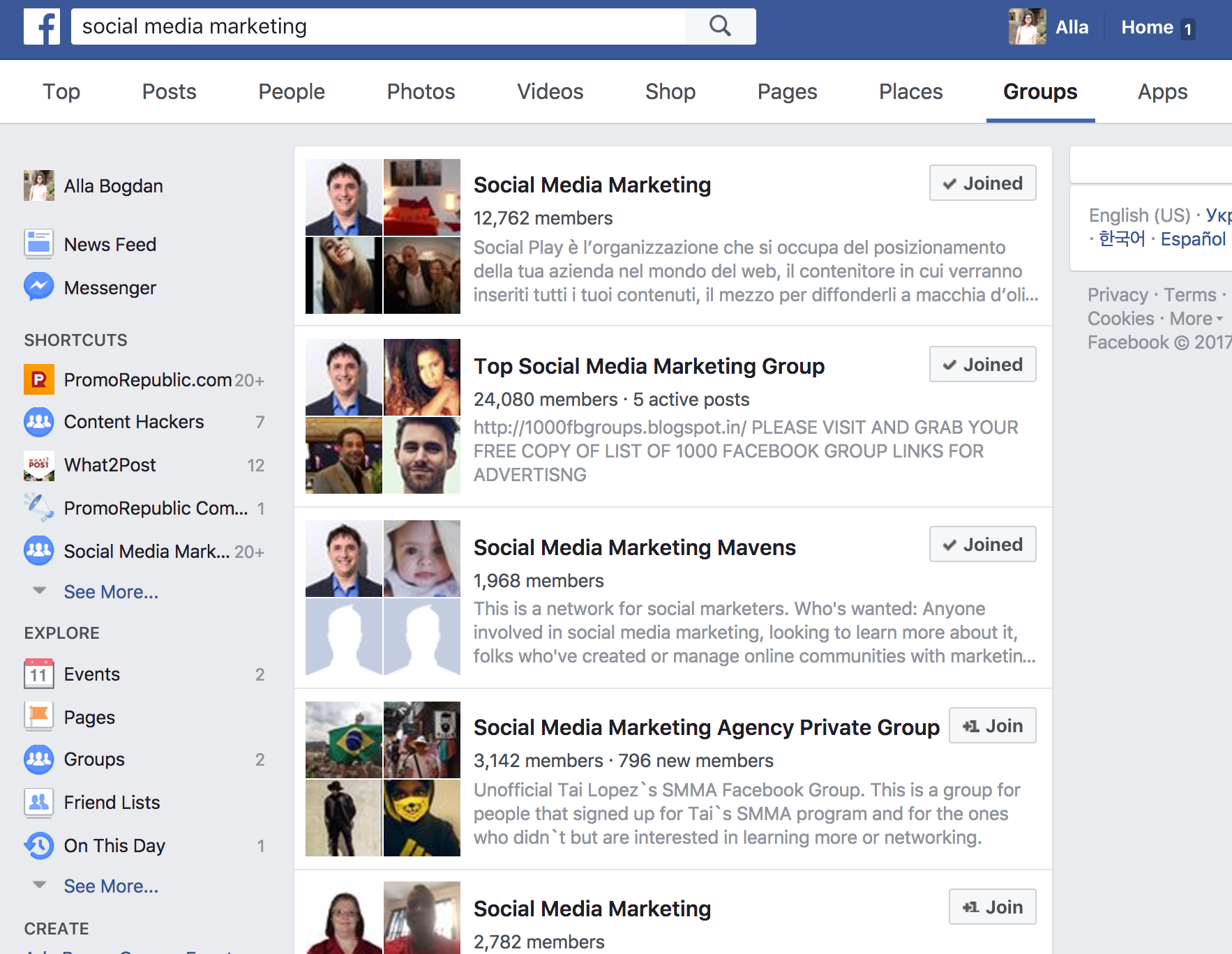
Task: Switch to the People tab
Action: [292, 91]
